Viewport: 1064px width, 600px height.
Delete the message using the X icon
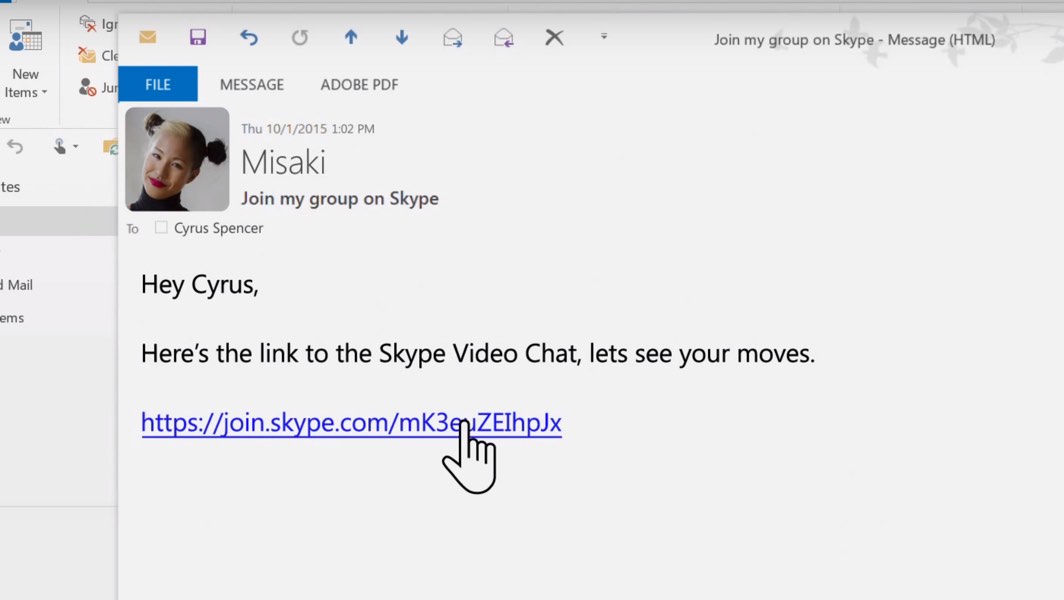[x=554, y=38]
